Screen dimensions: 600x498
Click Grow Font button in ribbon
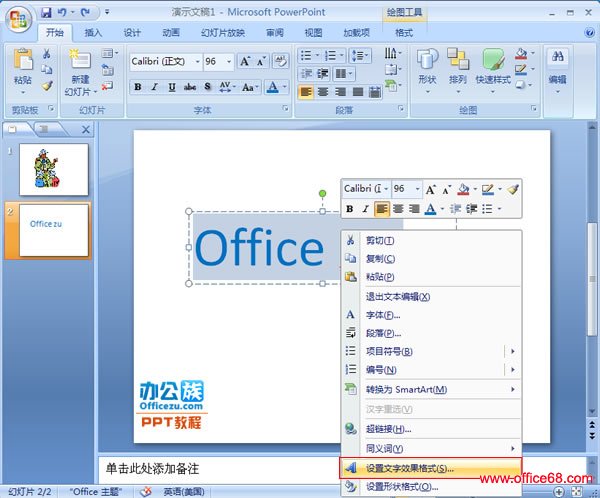[x=245, y=61]
